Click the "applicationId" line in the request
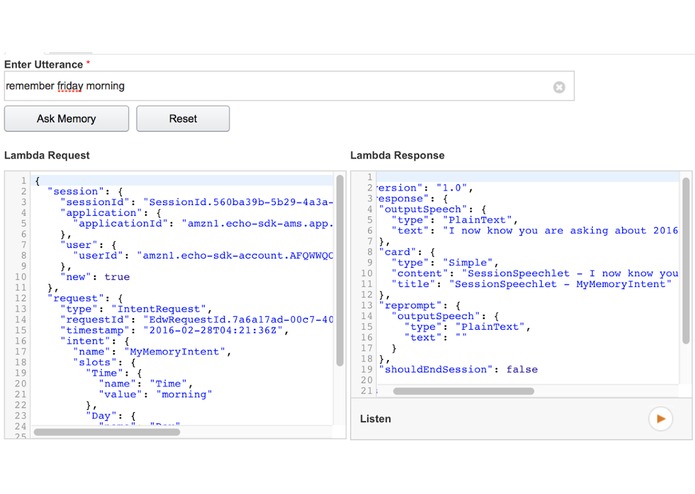Viewport: 695px width, 494px height. point(203,223)
